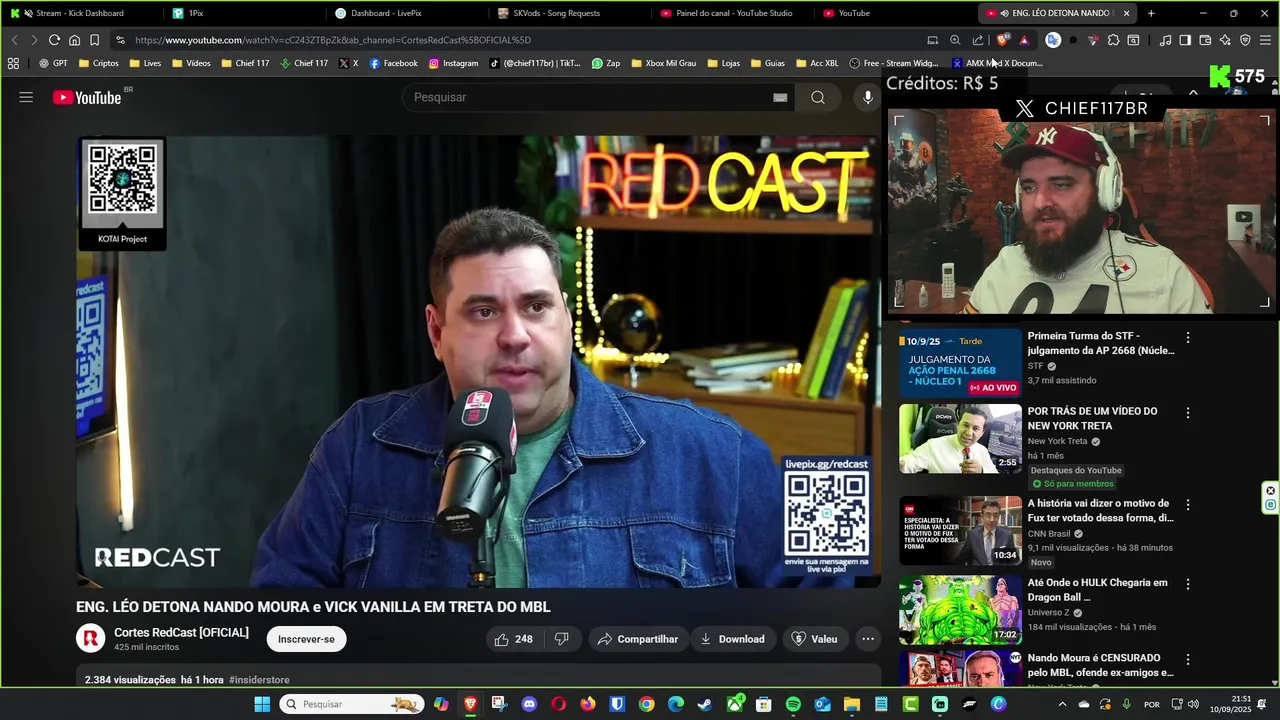Click the Inscrever-se subscribe button
Viewport: 1280px width, 720px height.
click(306, 639)
